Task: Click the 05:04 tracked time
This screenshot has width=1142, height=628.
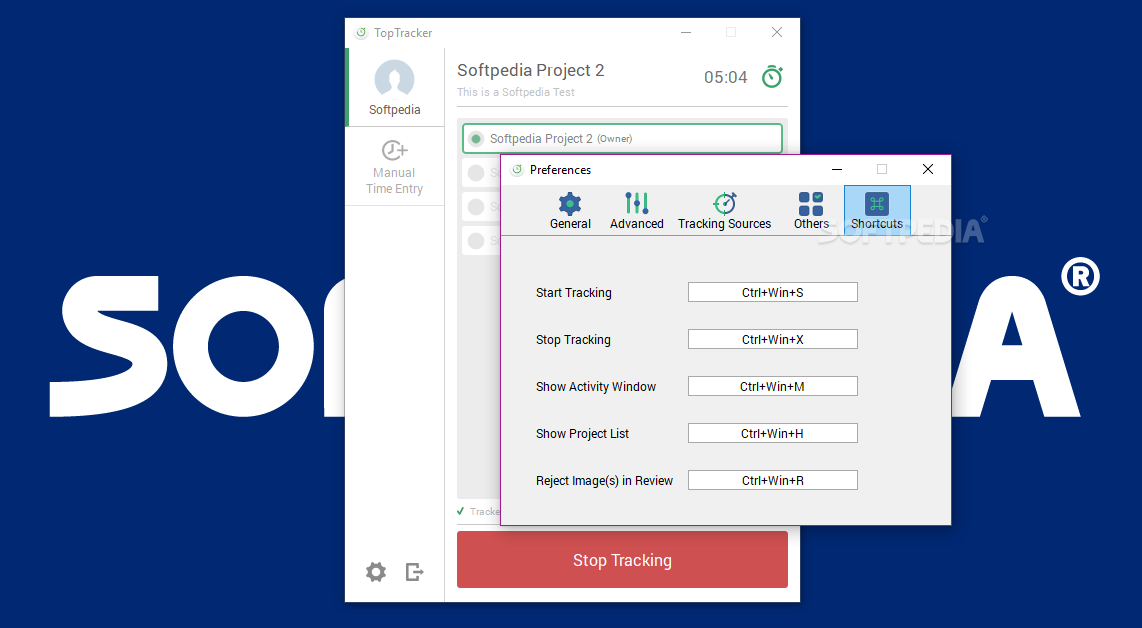Action: (725, 77)
